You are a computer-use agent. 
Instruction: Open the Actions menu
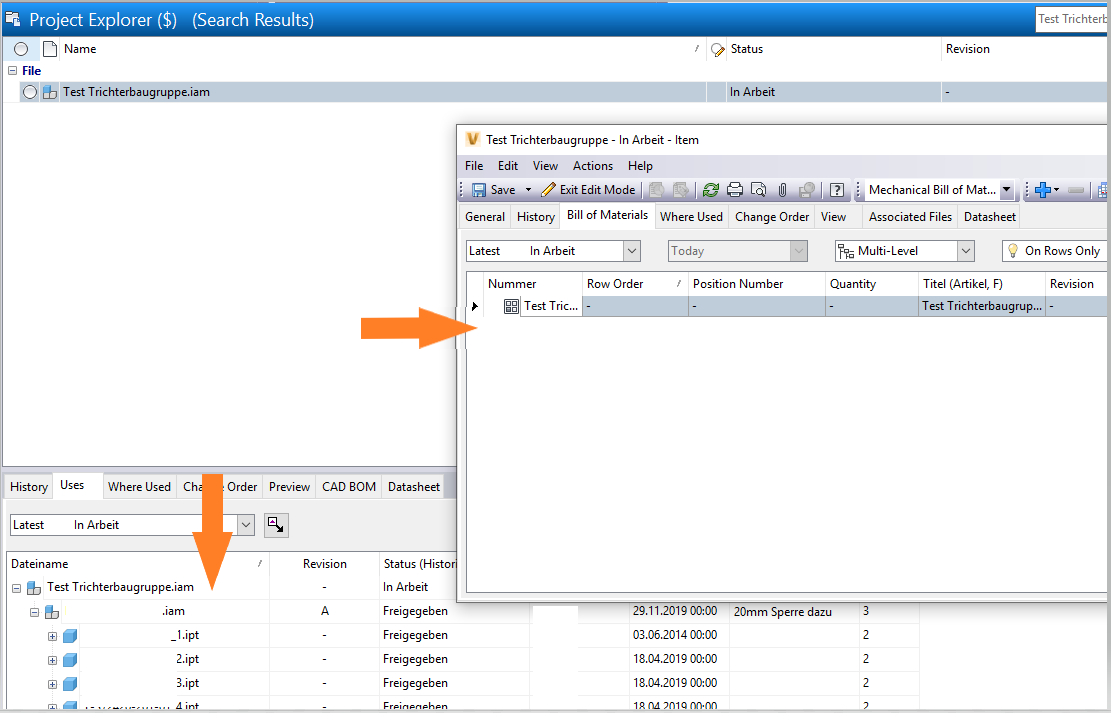coord(592,166)
